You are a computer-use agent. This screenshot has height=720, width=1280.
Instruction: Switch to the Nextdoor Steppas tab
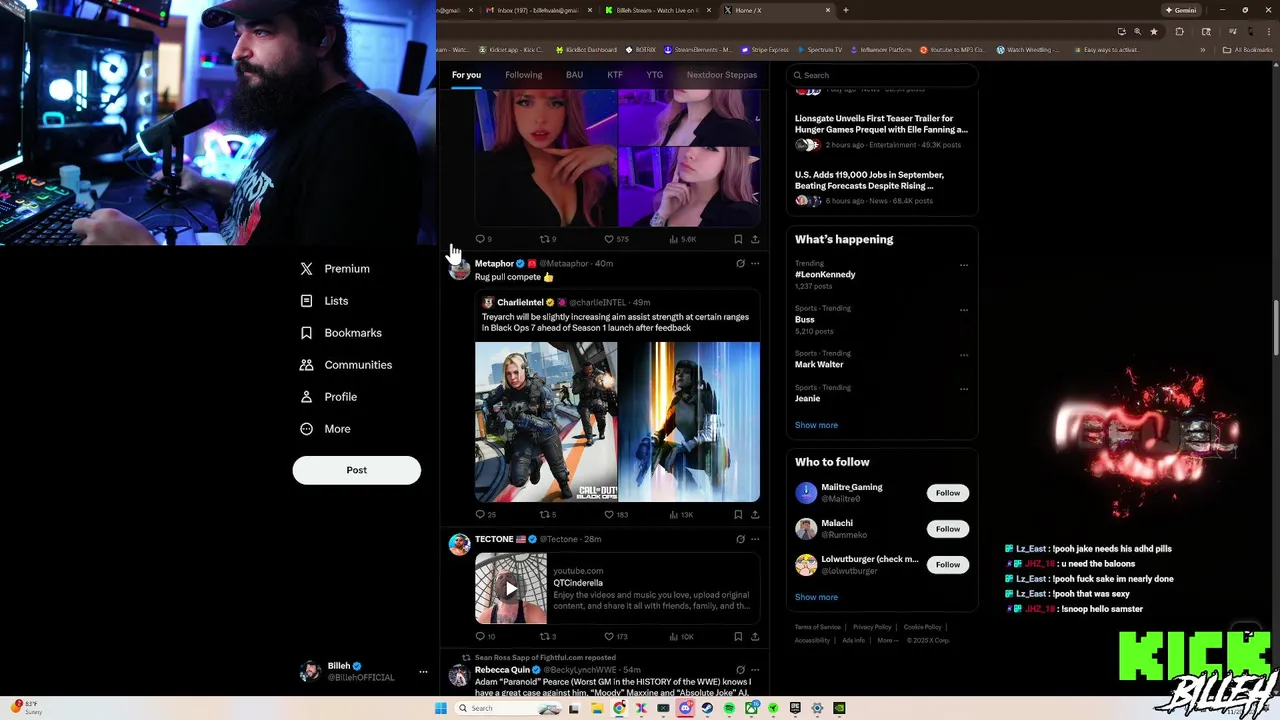(721, 75)
